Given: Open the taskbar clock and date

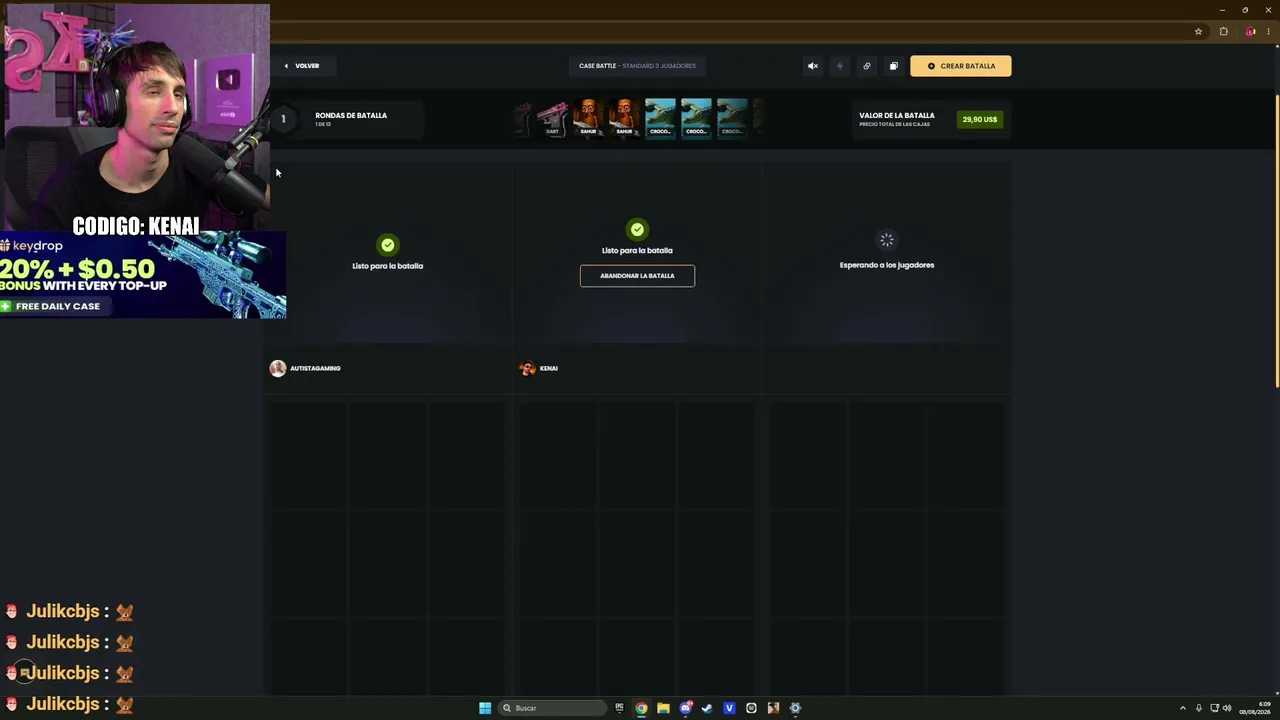Looking at the screenshot, I should pos(1255,708).
